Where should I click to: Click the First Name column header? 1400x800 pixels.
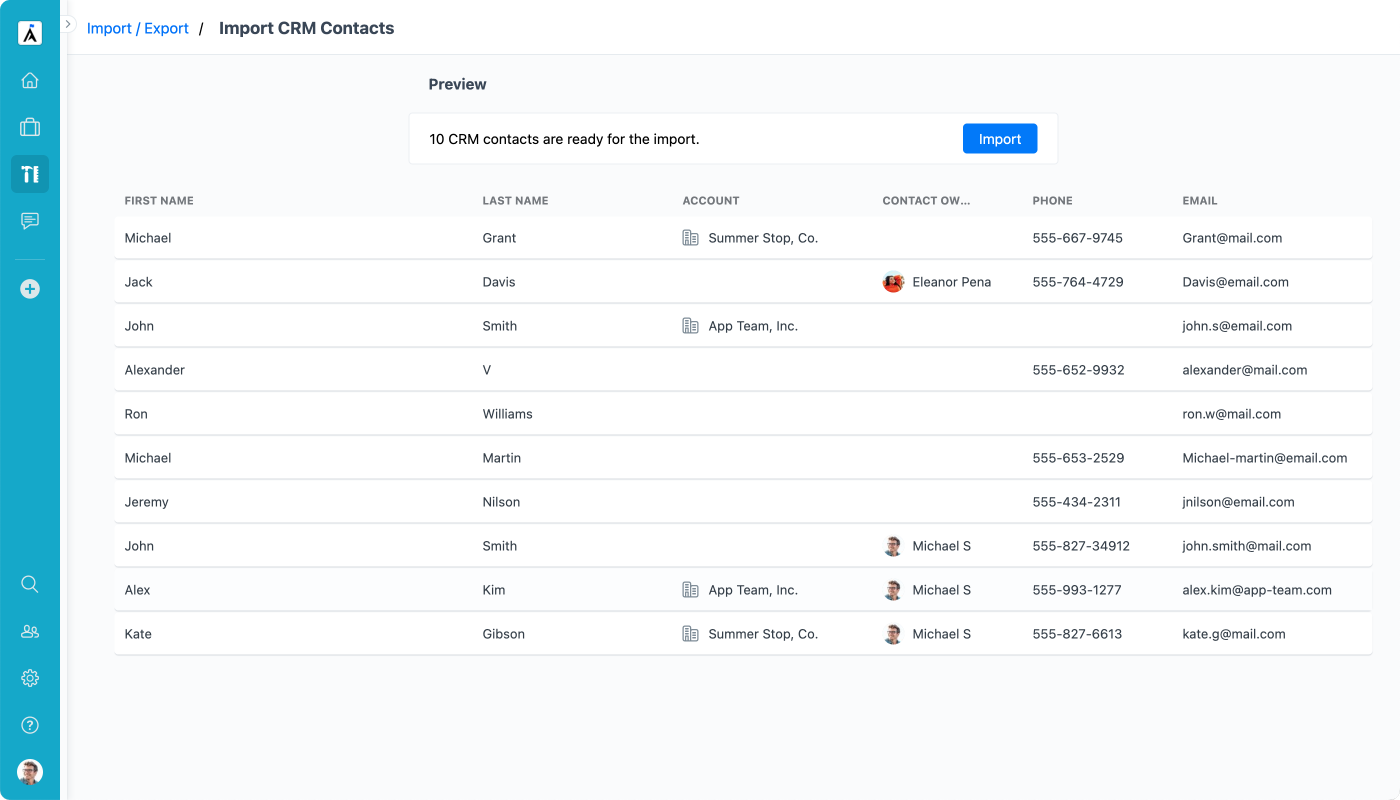point(159,201)
